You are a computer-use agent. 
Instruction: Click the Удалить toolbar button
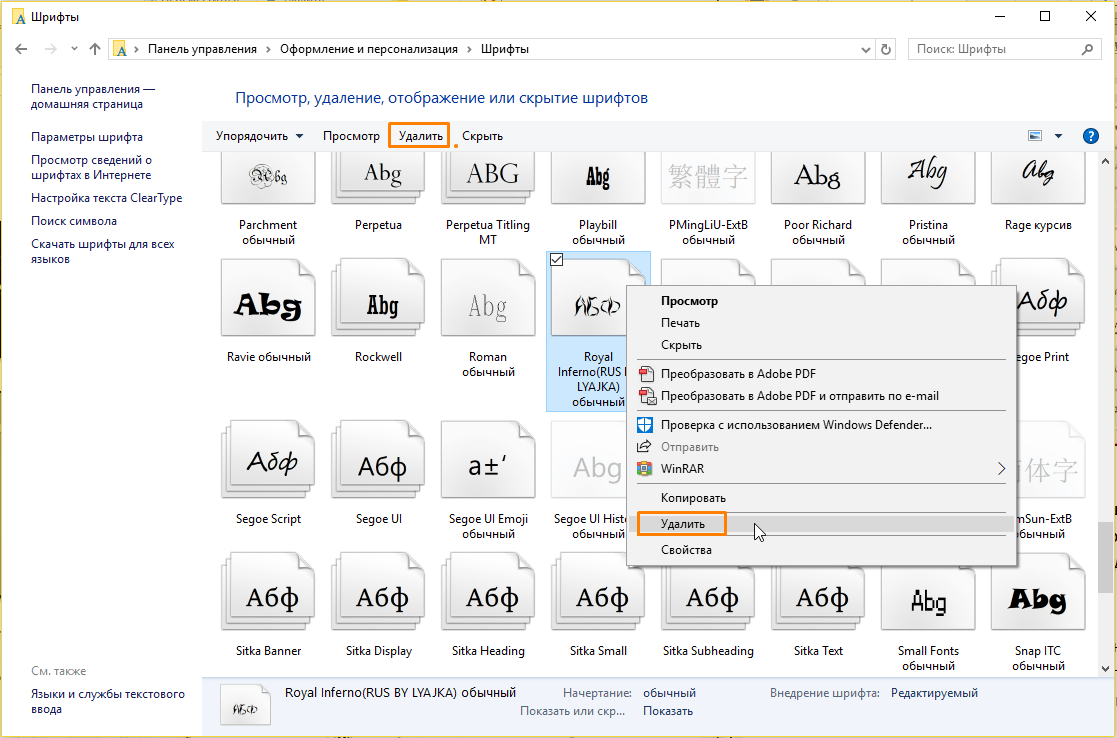pos(420,136)
